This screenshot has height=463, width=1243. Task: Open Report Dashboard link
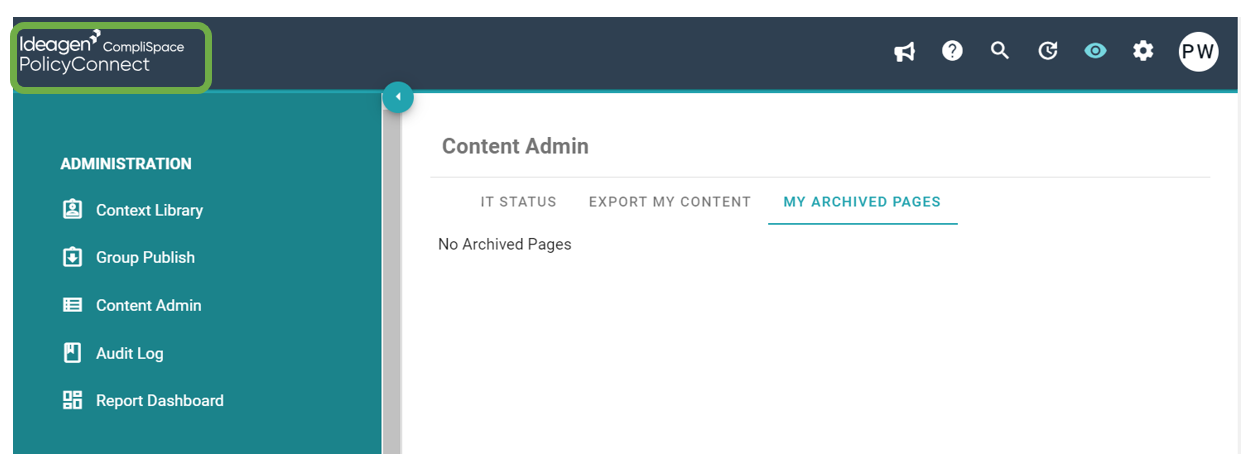tap(159, 400)
